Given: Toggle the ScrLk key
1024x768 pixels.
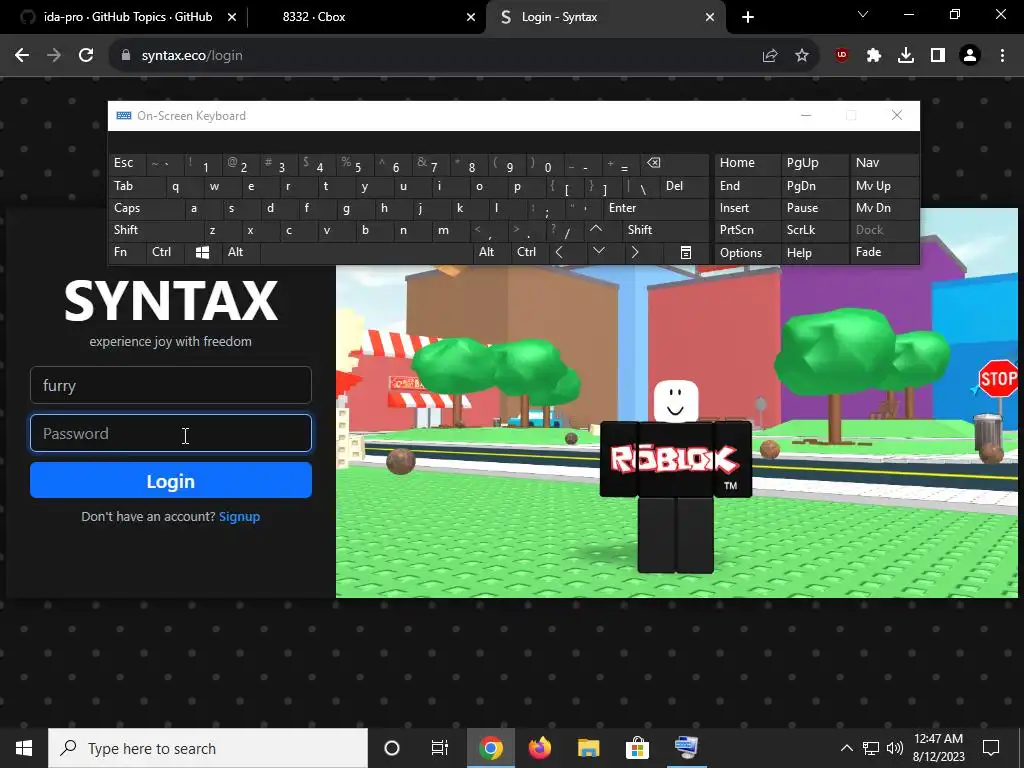Looking at the screenshot, I should click(814, 230).
